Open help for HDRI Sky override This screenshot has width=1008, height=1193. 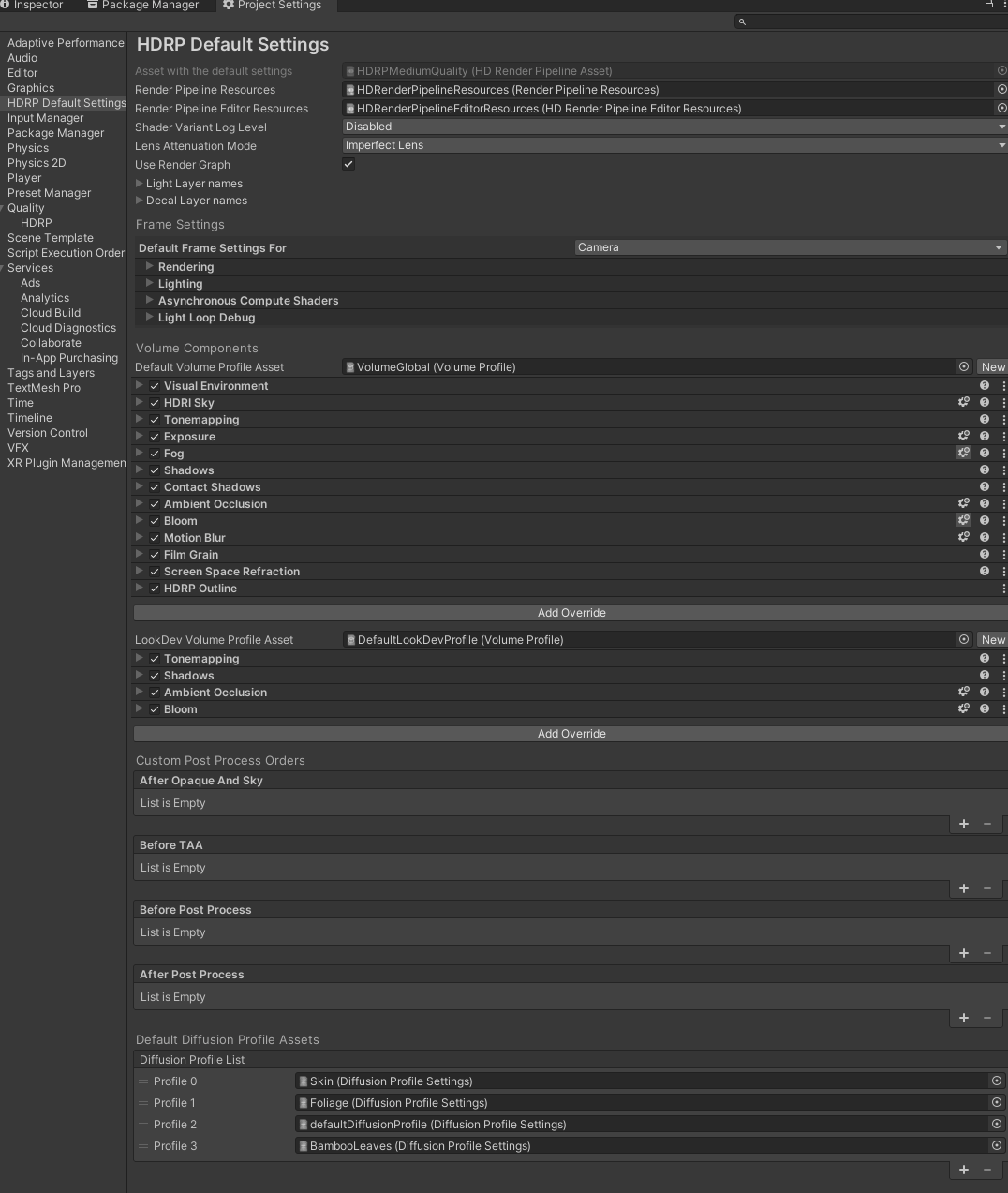(985, 402)
